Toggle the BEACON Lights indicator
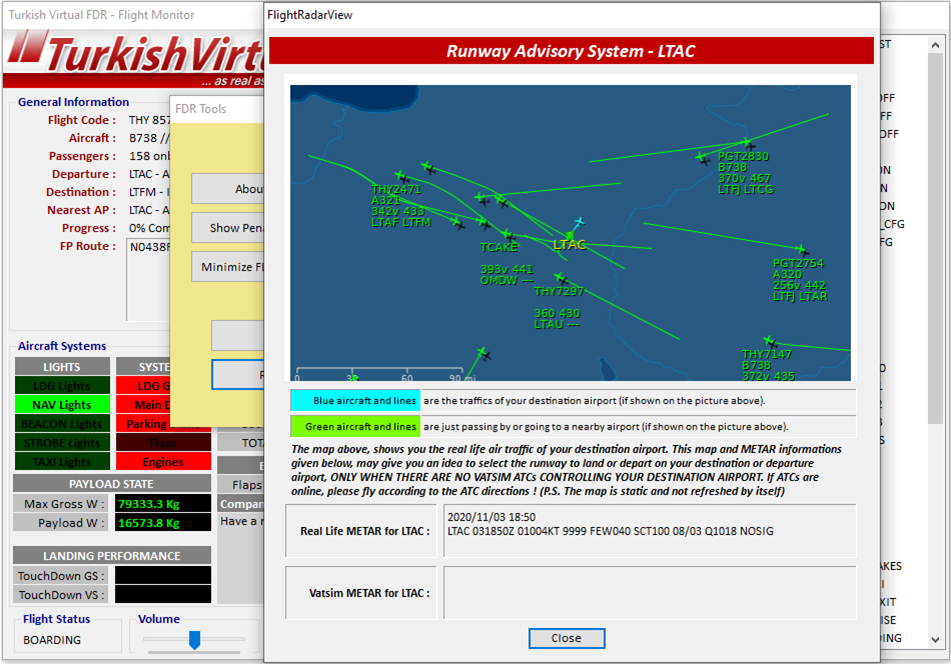 62,424
